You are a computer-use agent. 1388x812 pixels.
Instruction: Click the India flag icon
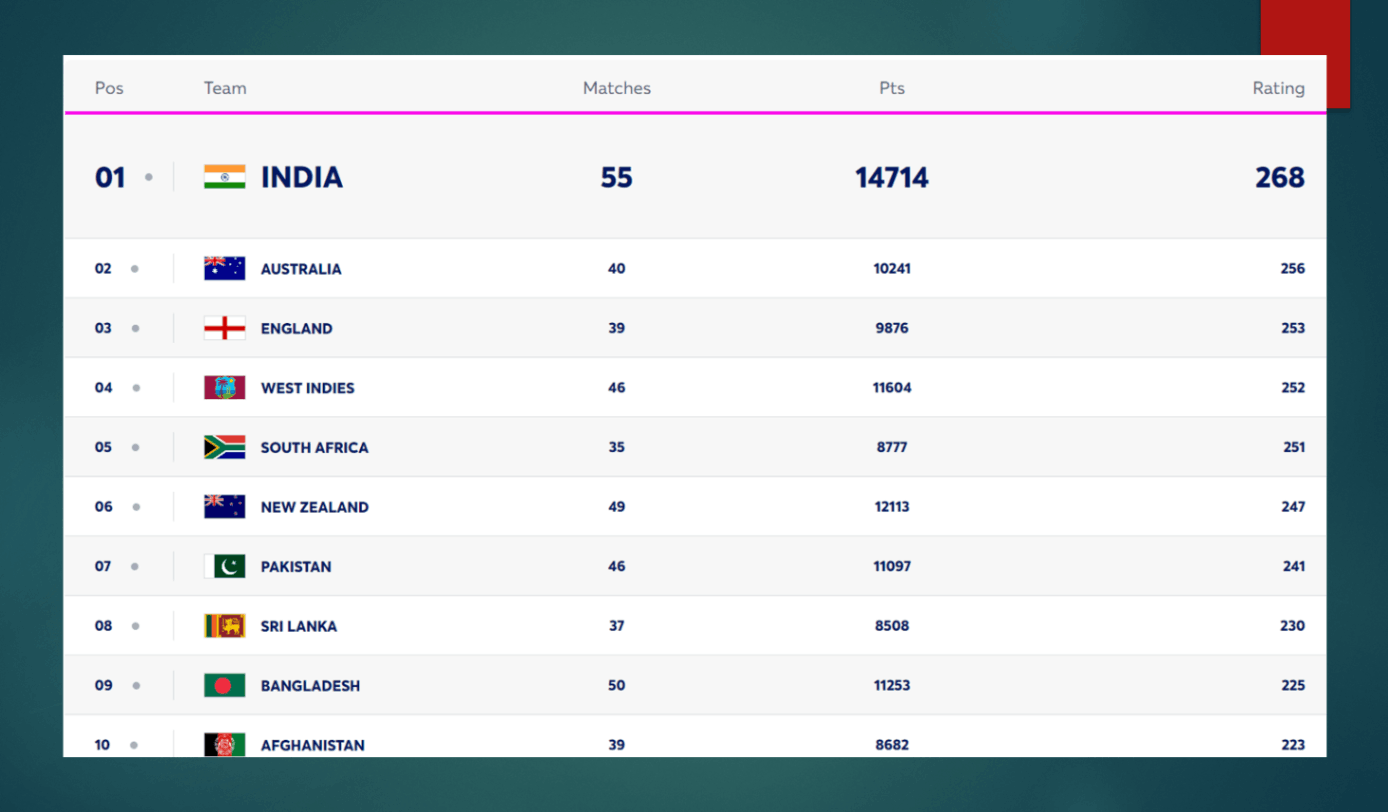click(224, 176)
